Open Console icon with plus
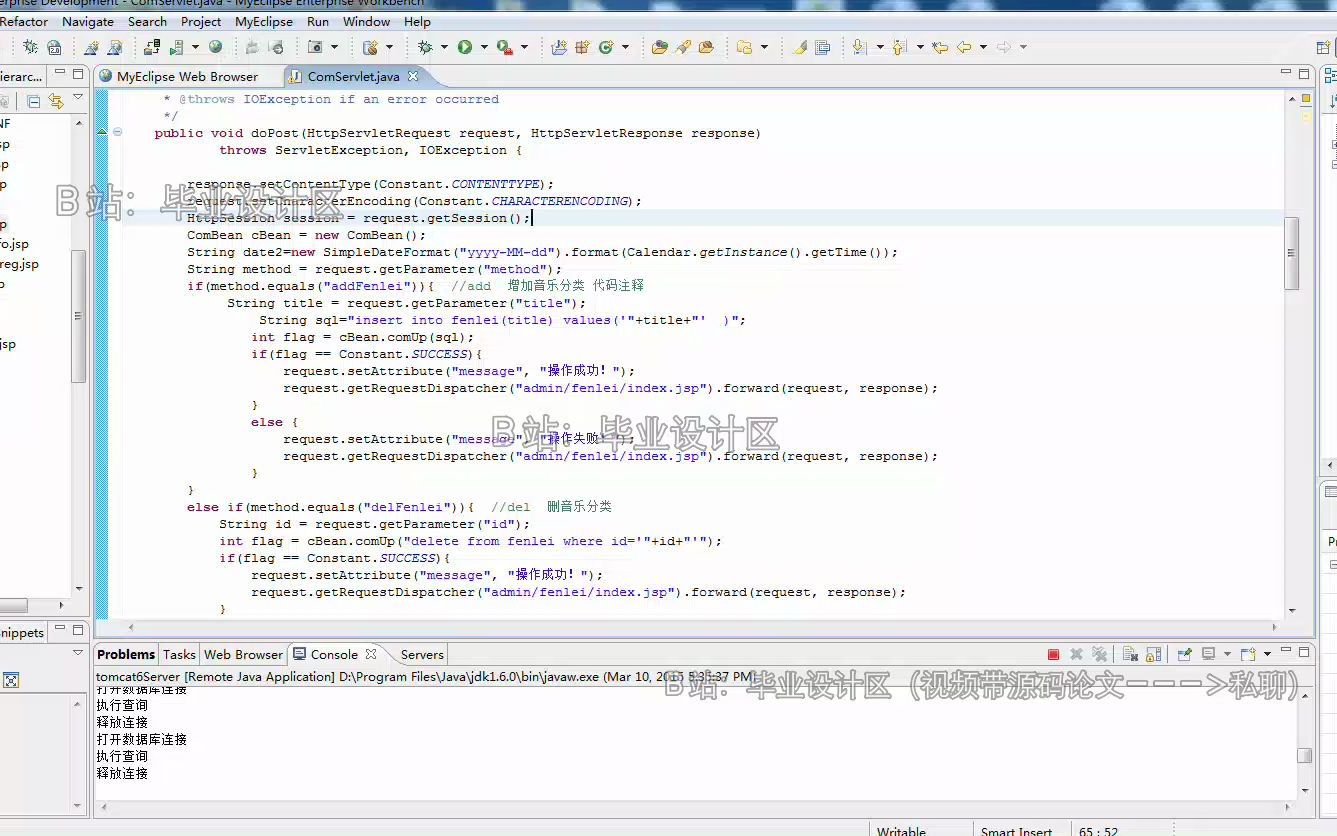The image size is (1337, 836). pos(1248,654)
